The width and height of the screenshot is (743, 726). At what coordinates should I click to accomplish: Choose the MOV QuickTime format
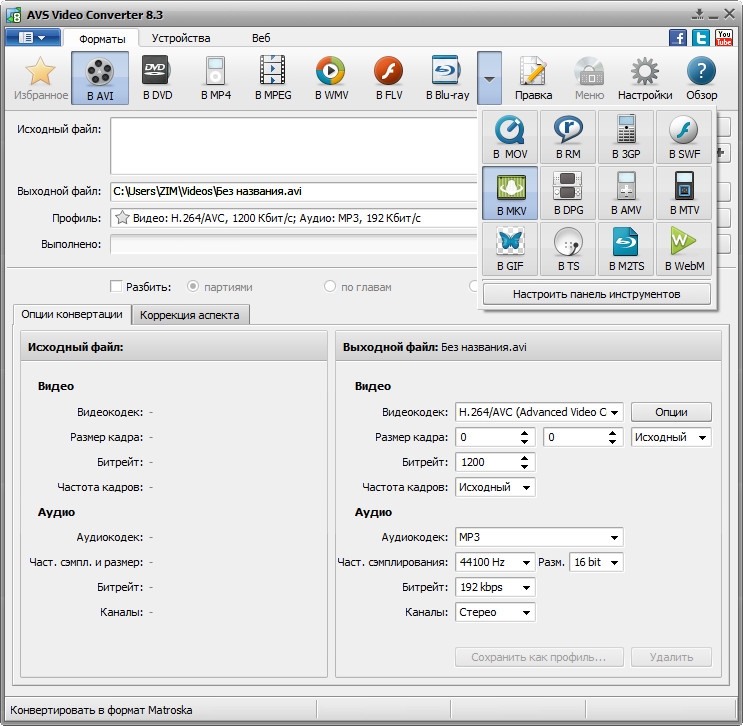(x=510, y=137)
